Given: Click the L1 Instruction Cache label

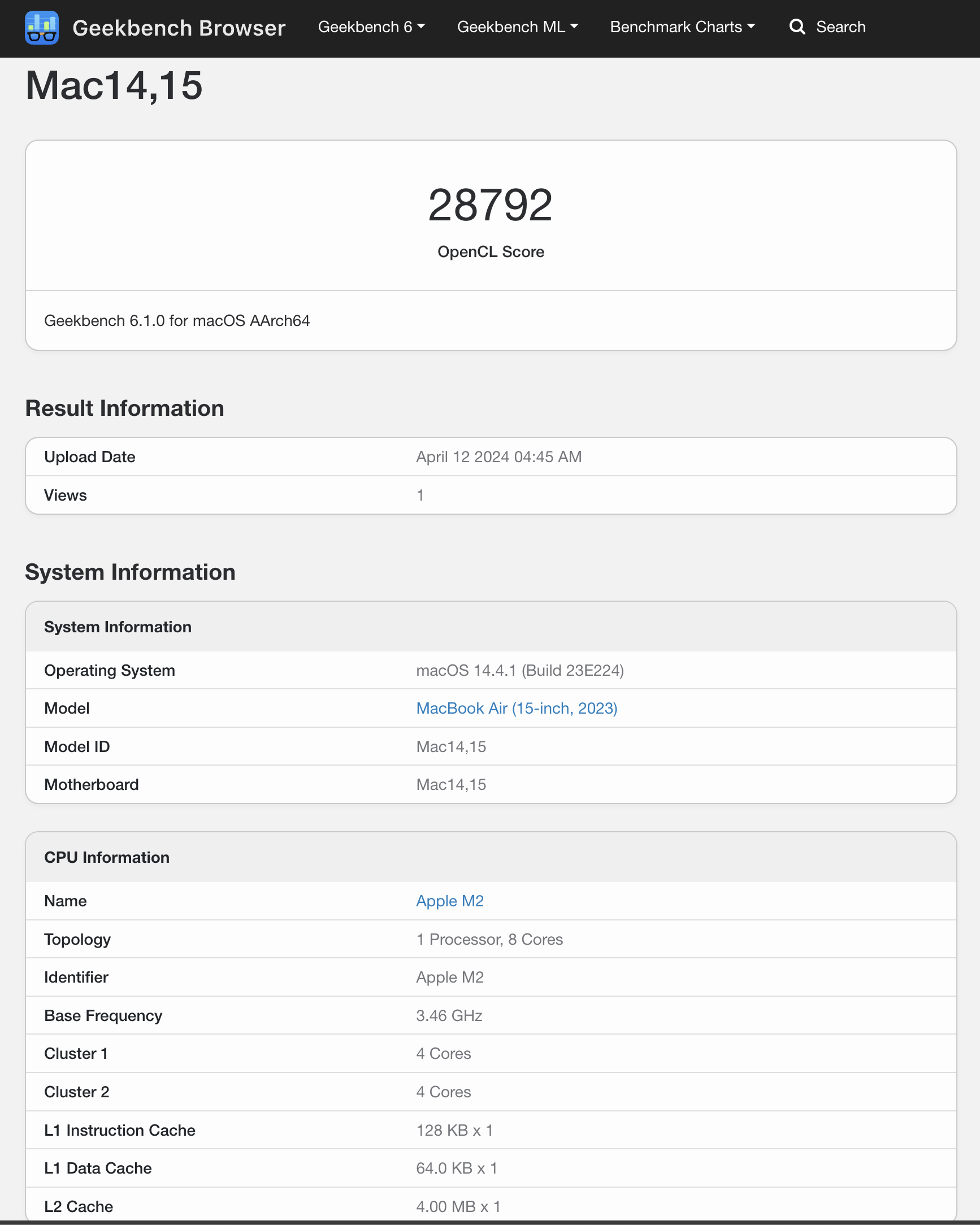Looking at the screenshot, I should point(119,1130).
